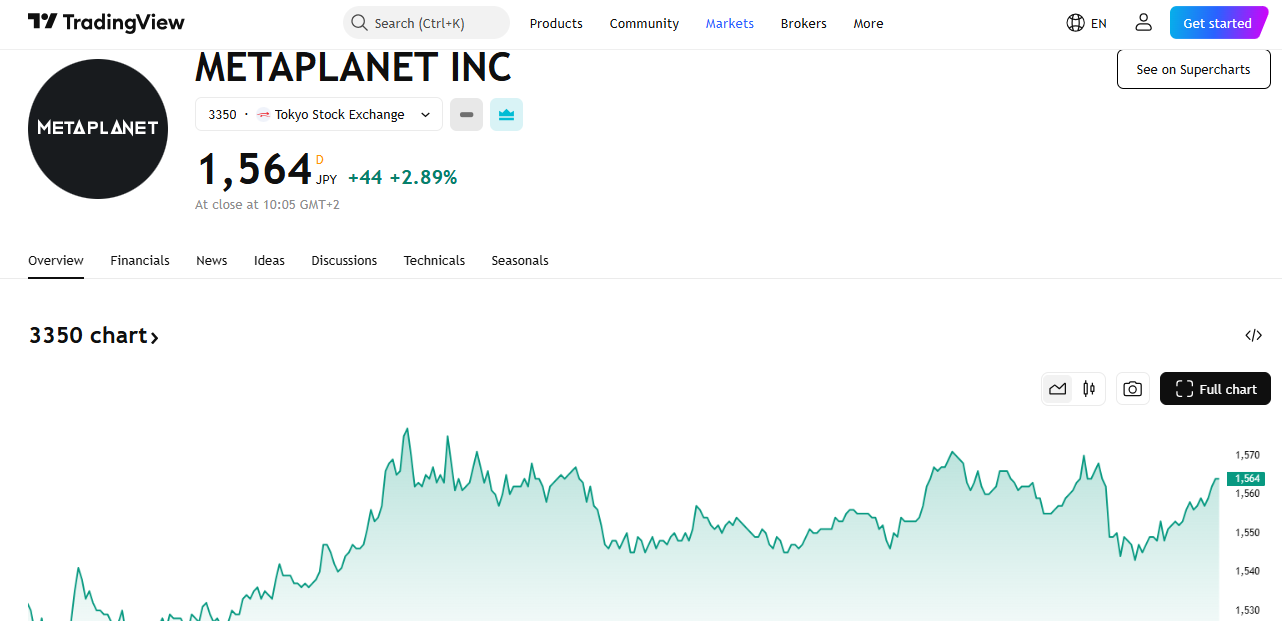This screenshot has width=1282, height=621.
Task: Open the Markets menu
Action: click(730, 23)
